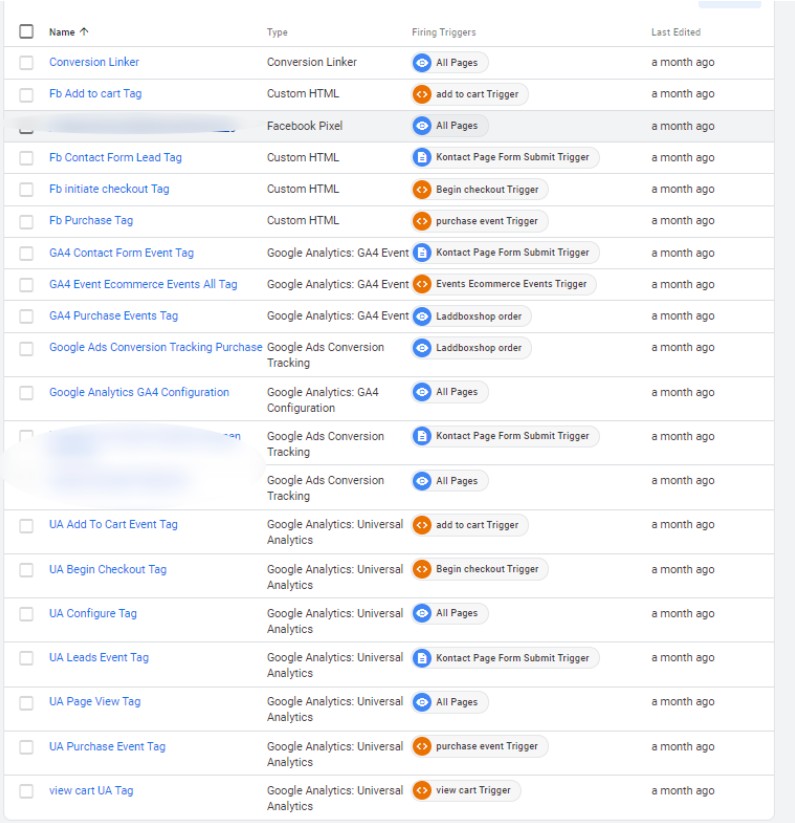Check the Fb initiate checkout Tag checkbox
This screenshot has height=823, width=795.
26,189
